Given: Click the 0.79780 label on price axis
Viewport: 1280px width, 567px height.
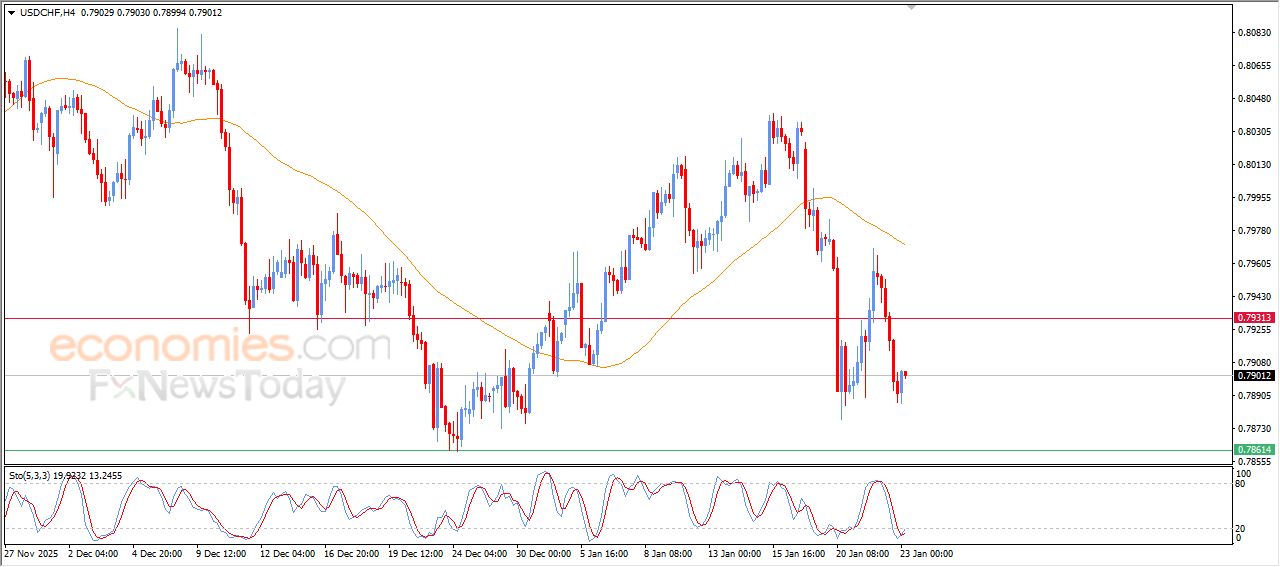Looking at the screenshot, I should click(x=1254, y=231).
